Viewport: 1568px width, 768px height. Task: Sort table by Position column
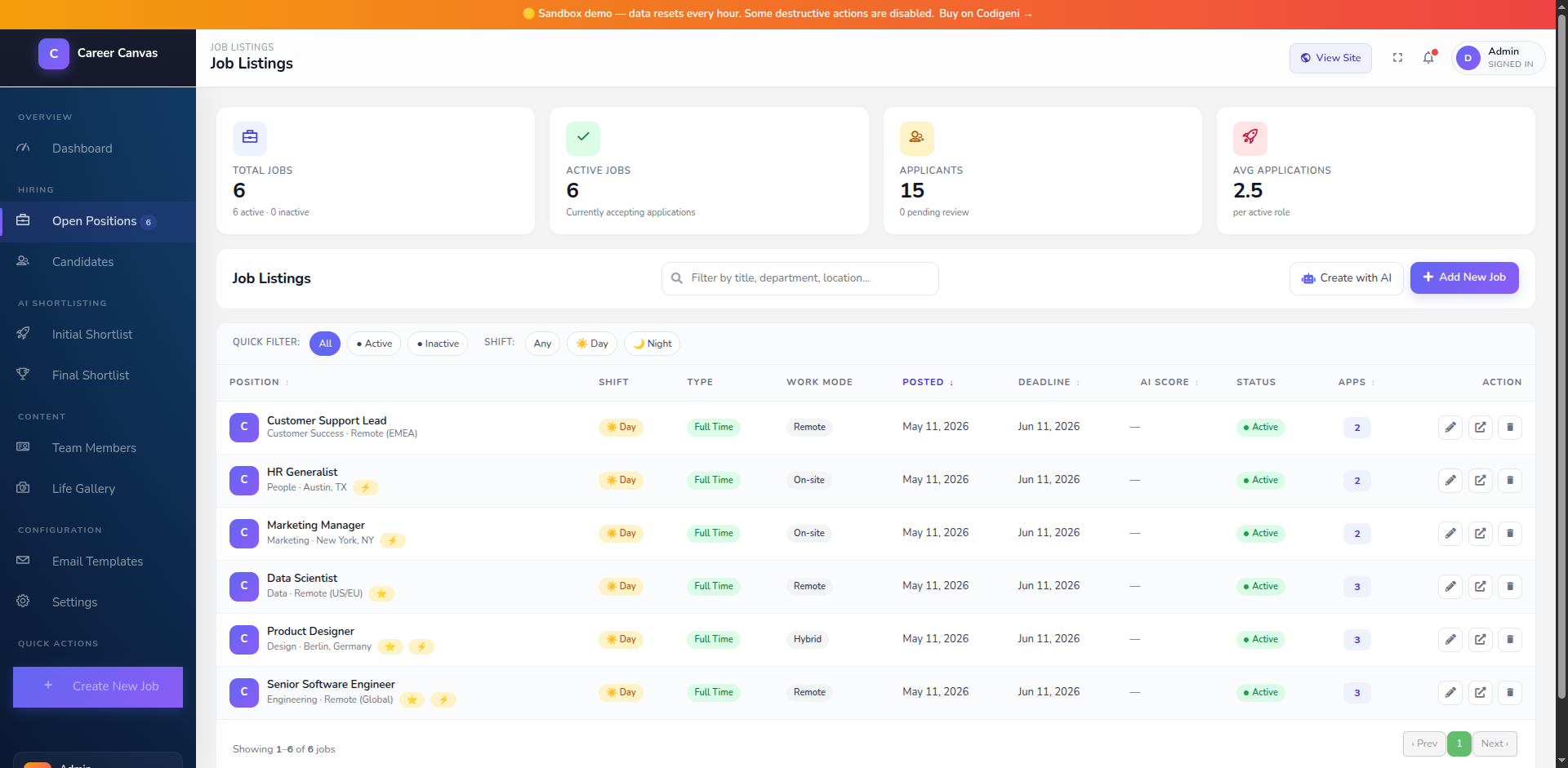[x=258, y=382]
